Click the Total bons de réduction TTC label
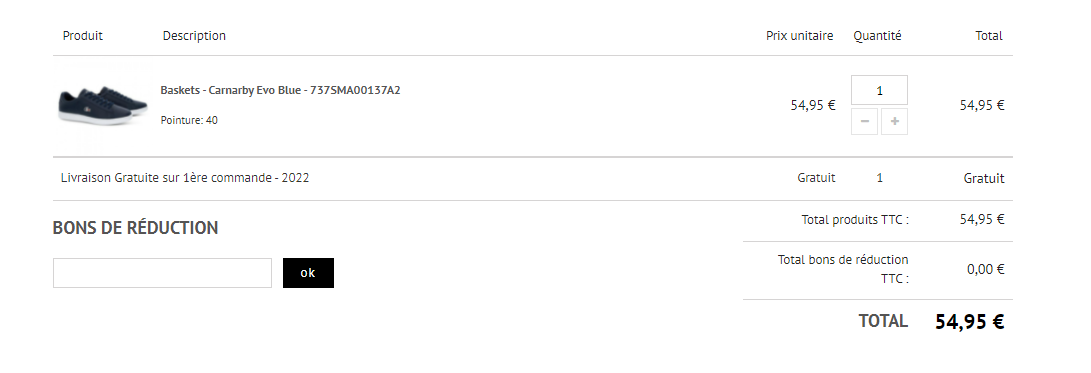Image resolution: width=1091 pixels, height=373 pixels. pyautogui.click(x=843, y=269)
